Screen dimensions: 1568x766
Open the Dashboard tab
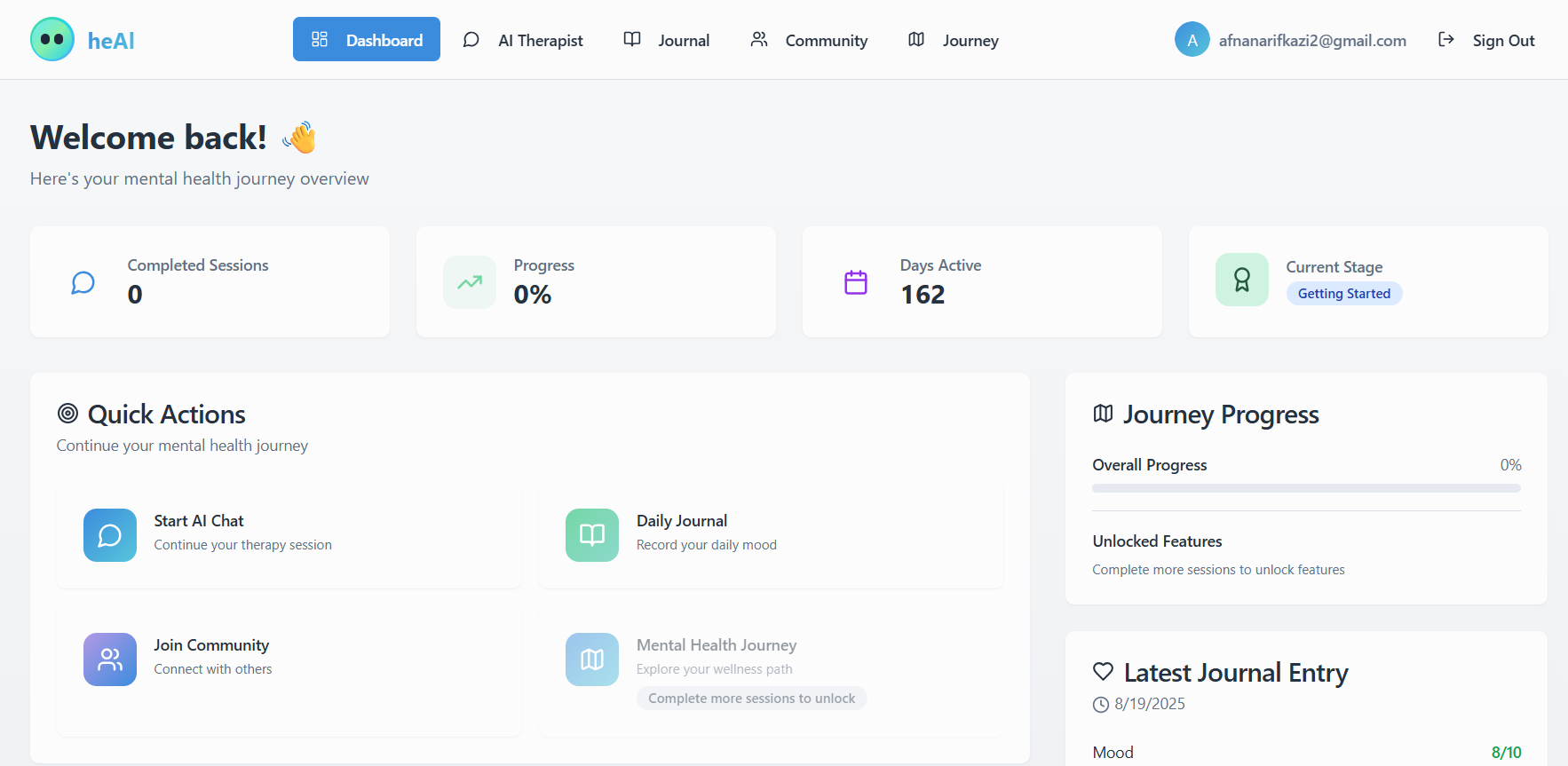(367, 39)
